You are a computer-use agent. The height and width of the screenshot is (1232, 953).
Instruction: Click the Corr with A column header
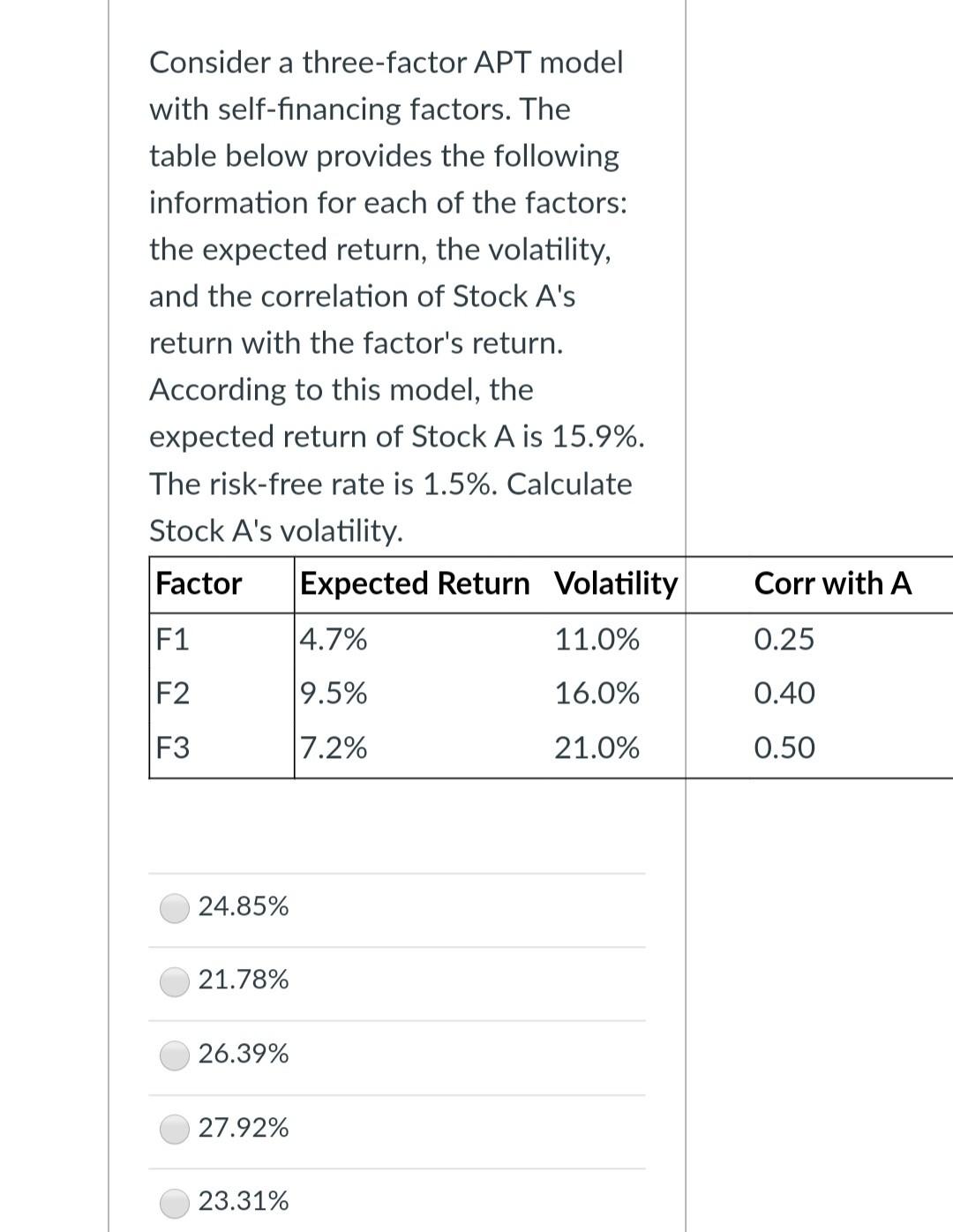coord(832,583)
